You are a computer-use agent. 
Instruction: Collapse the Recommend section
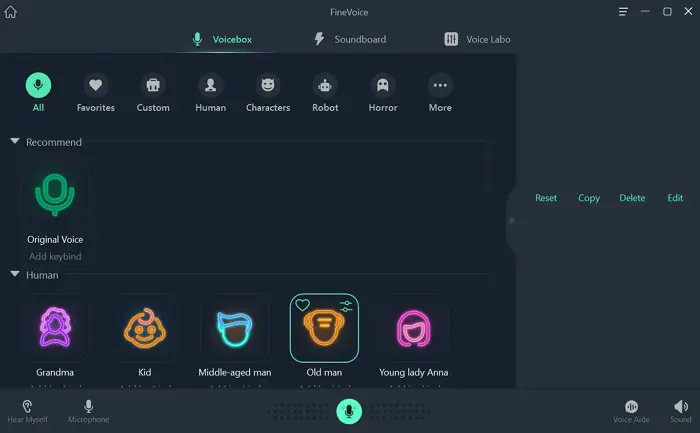point(15,141)
